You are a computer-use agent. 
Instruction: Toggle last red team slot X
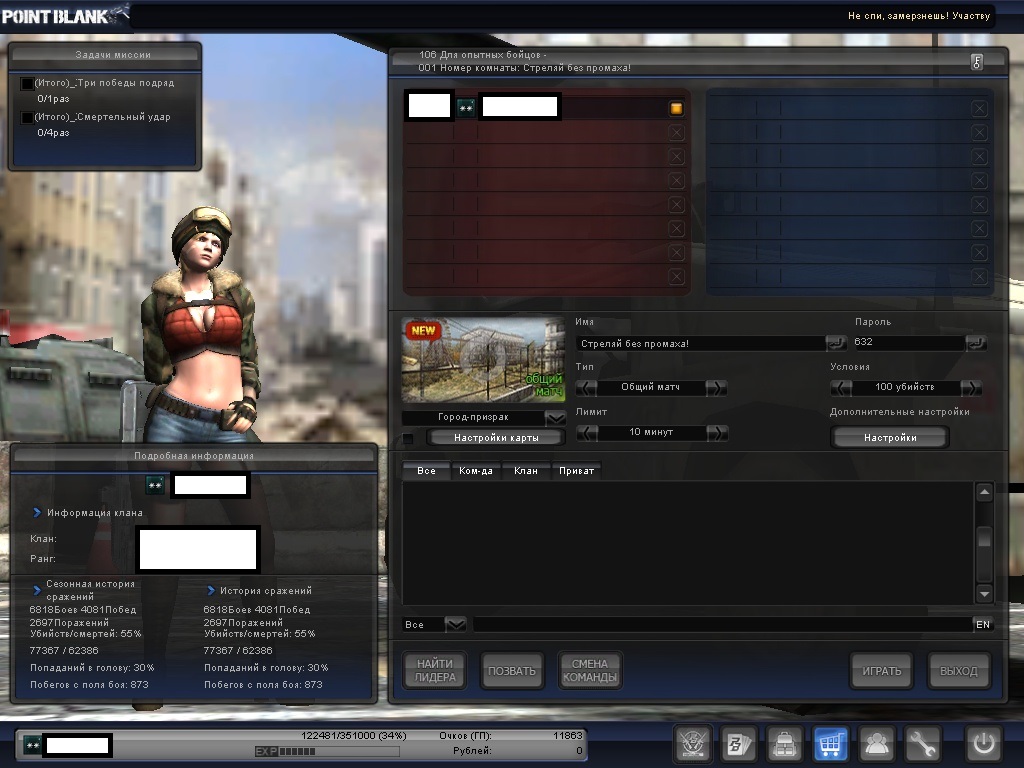pyautogui.click(x=677, y=277)
